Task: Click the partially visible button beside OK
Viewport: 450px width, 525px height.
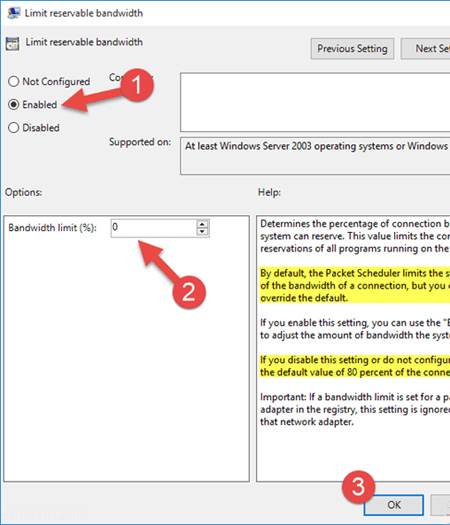Action: pyautogui.click(x=440, y=505)
